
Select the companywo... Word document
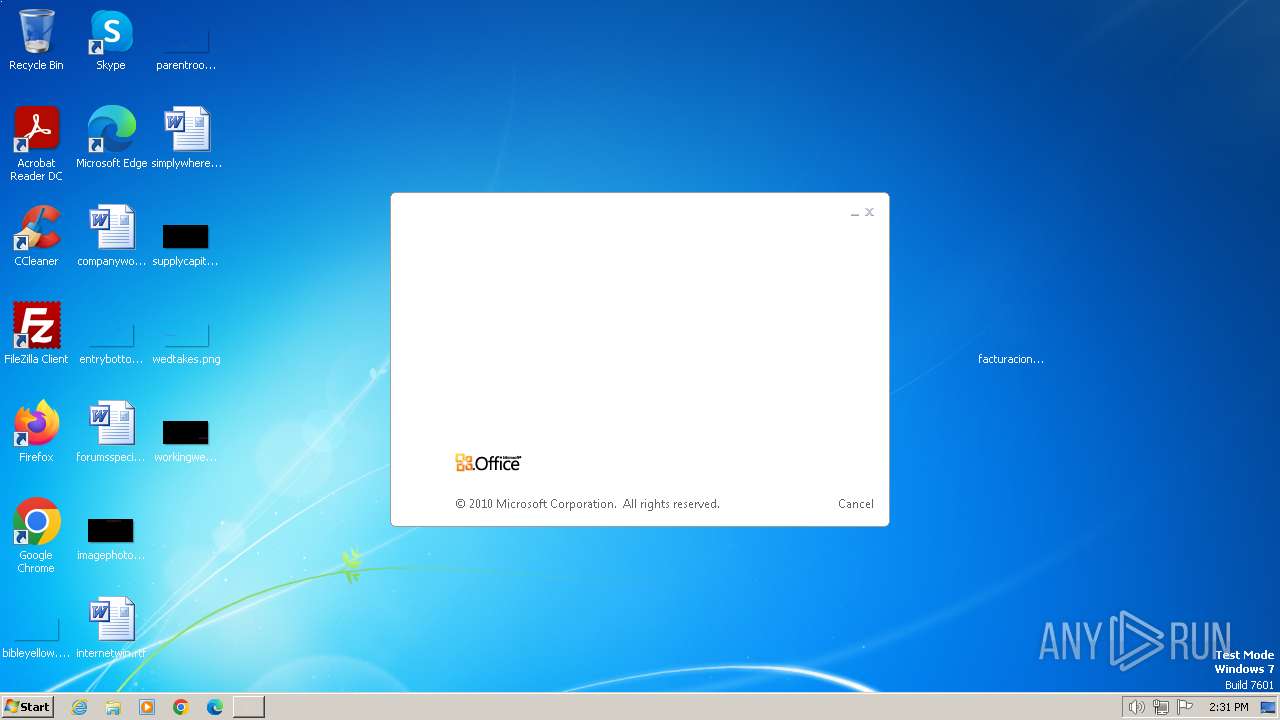coord(111,237)
